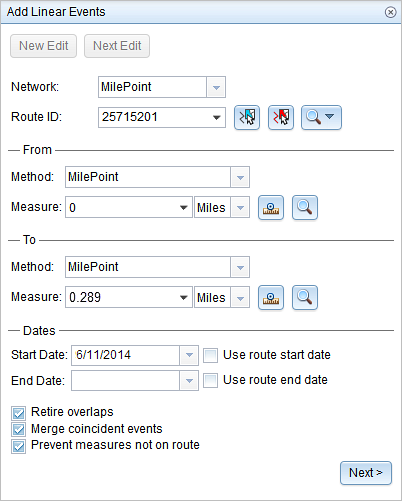Toggle Use route end date checkbox
402x501 pixels.
(211, 380)
